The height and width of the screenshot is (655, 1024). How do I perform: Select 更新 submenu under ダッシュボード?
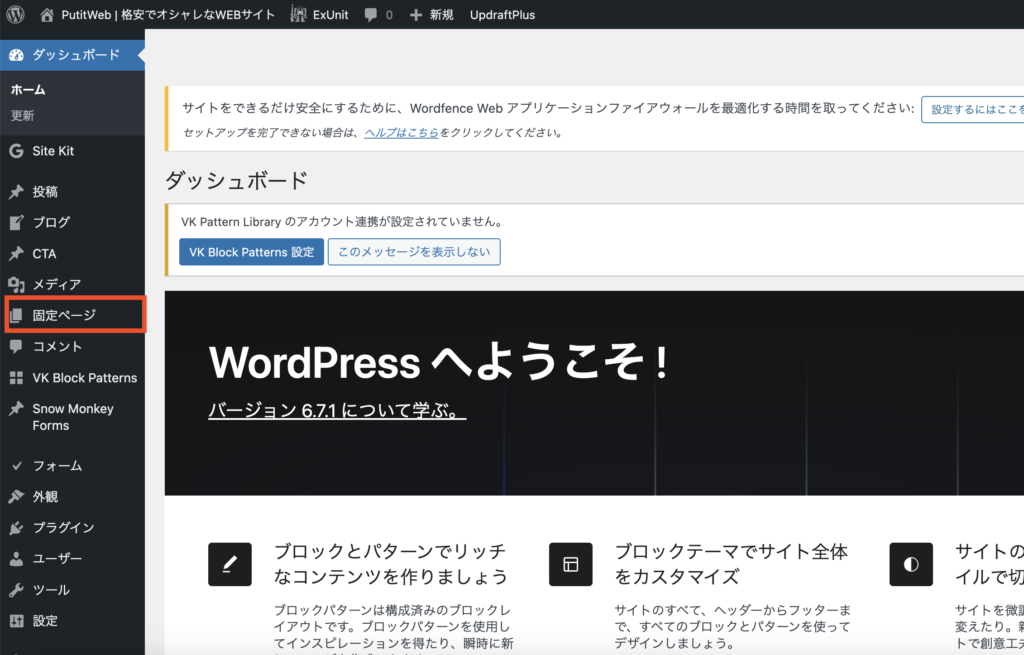click(23, 115)
